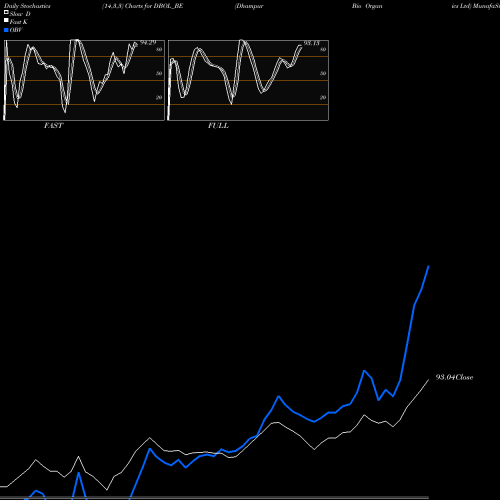Select the 'OBV' legend label

[x=16, y=30]
